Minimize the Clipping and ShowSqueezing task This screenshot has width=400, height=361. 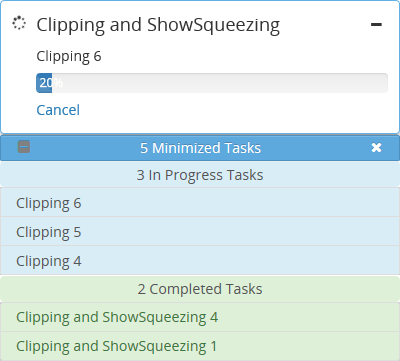click(376, 24)
